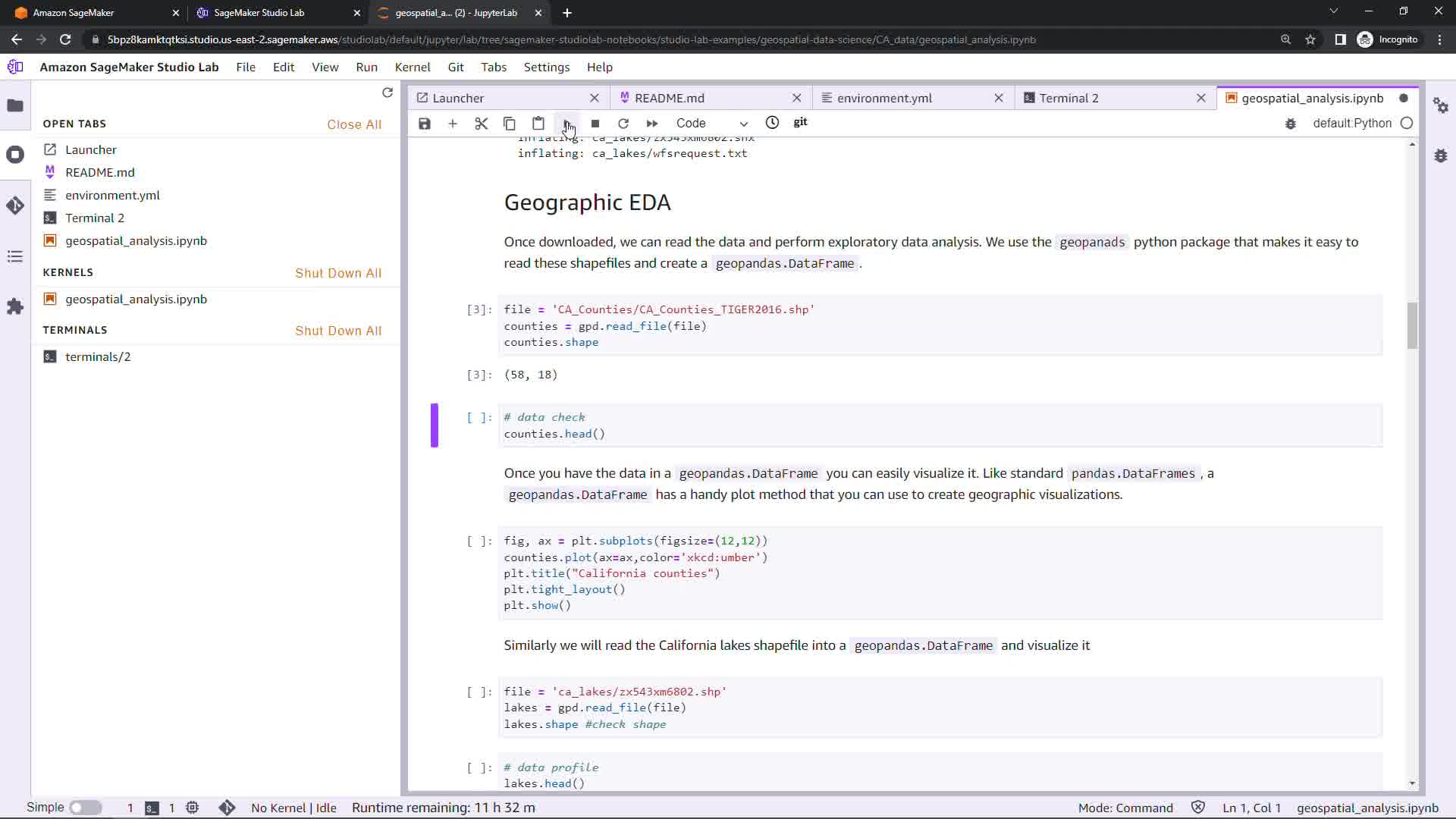The height and width of the screenshot is (819, 1456).
Task: Open the table of contents sidebar icon
Action: [x=15, y=256]
